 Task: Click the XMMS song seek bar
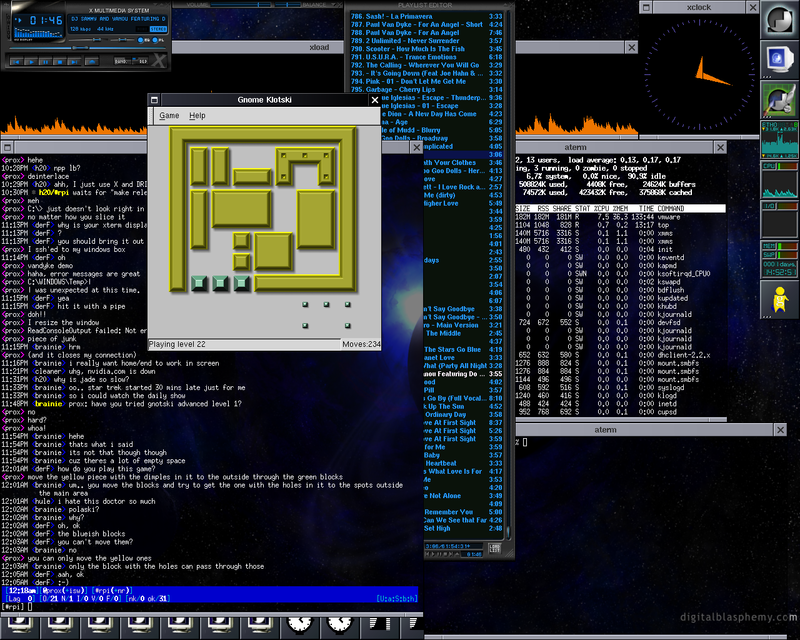(87, 48)
